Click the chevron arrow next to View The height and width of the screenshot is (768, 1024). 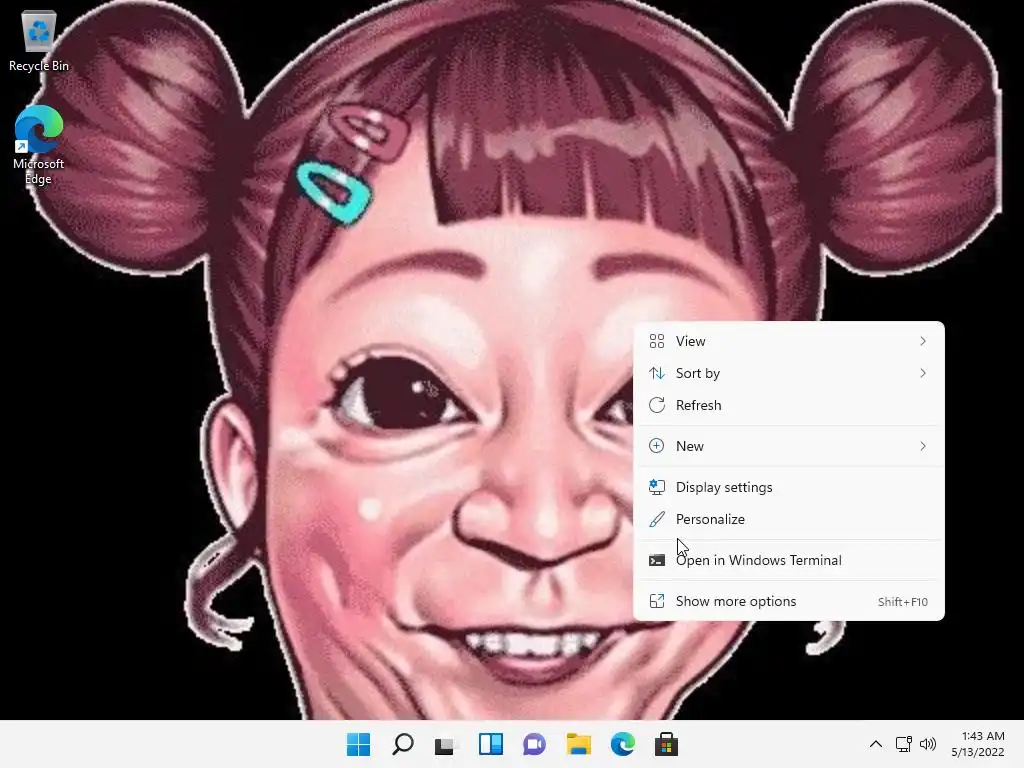tap(923, 341)
